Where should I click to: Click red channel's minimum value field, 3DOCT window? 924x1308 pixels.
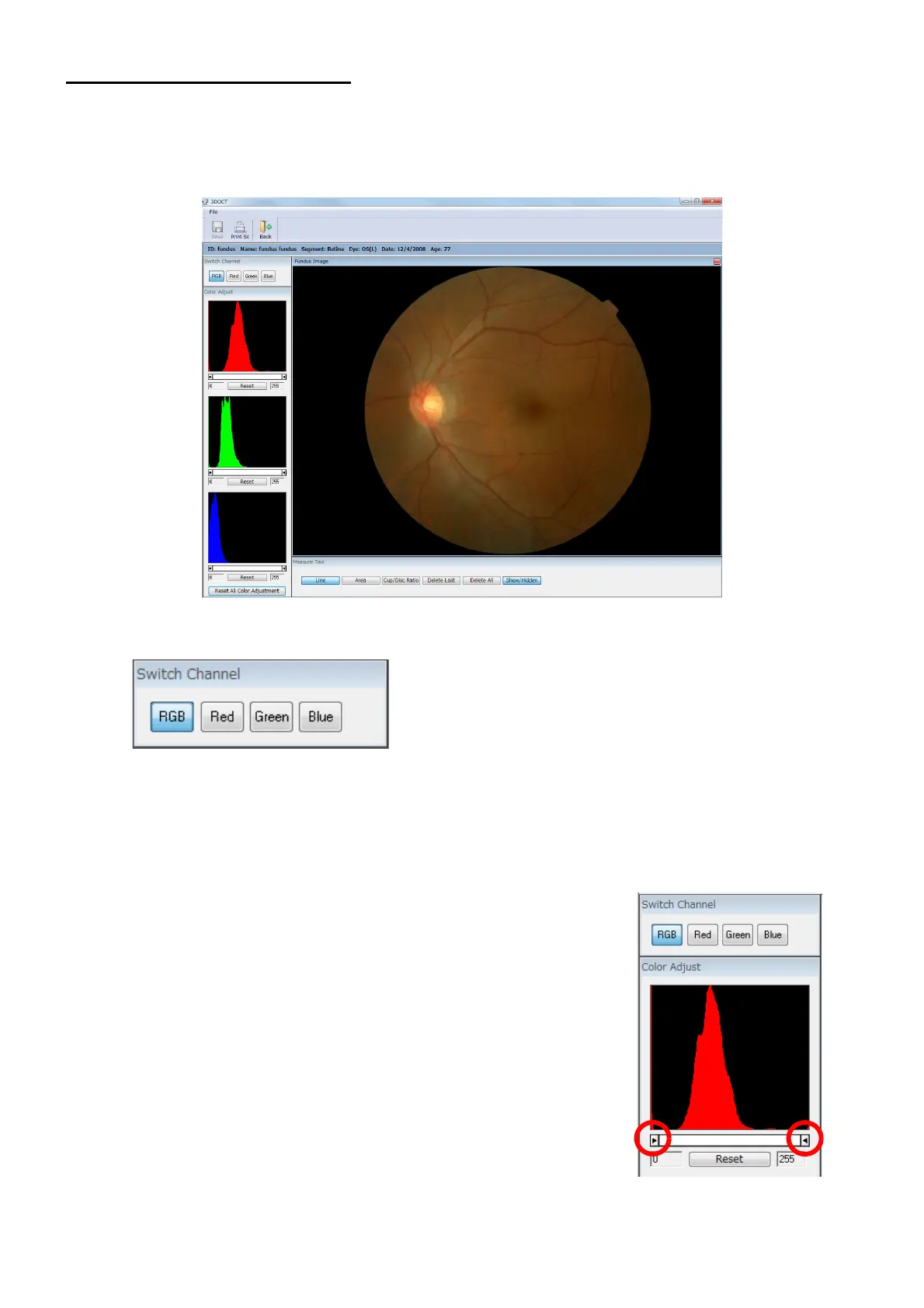point(216,386)
